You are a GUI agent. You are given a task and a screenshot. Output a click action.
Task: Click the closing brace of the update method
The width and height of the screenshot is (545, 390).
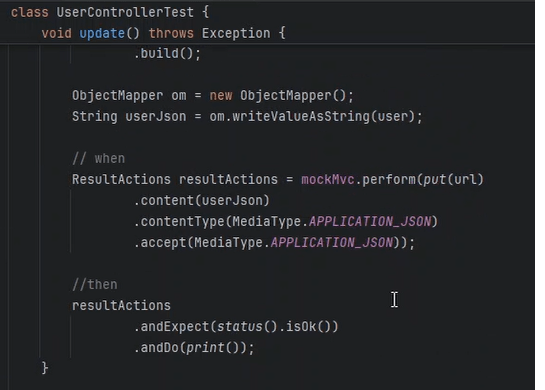coord(45,368)
